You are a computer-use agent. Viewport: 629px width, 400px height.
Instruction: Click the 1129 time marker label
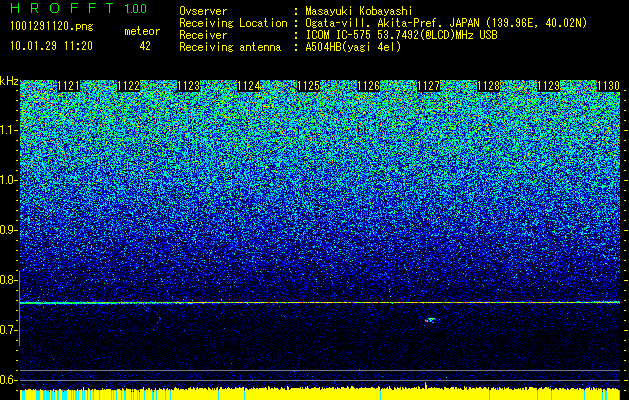point(548,86)
